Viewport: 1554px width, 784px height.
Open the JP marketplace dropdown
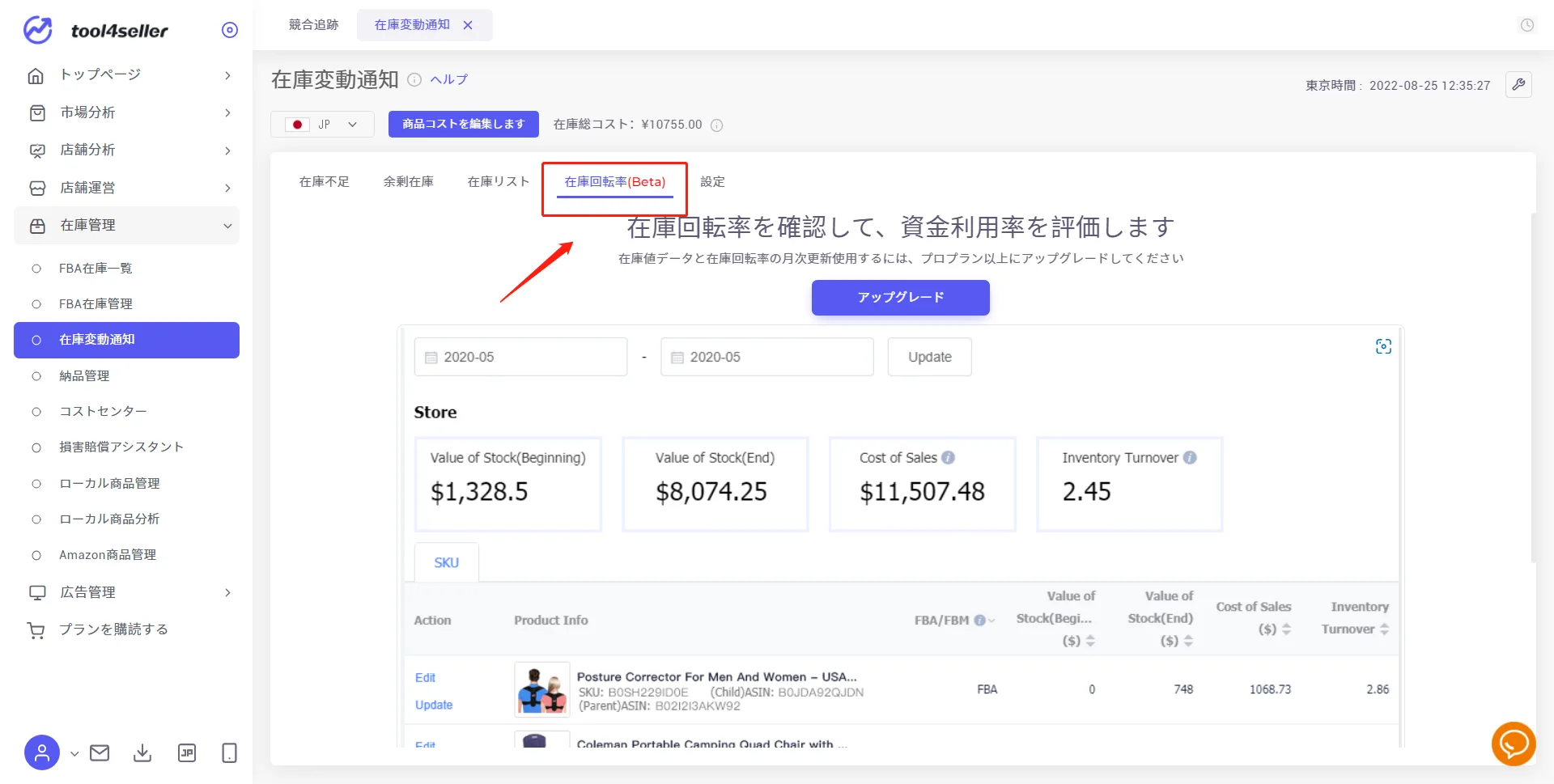click(x=322, y=125)
